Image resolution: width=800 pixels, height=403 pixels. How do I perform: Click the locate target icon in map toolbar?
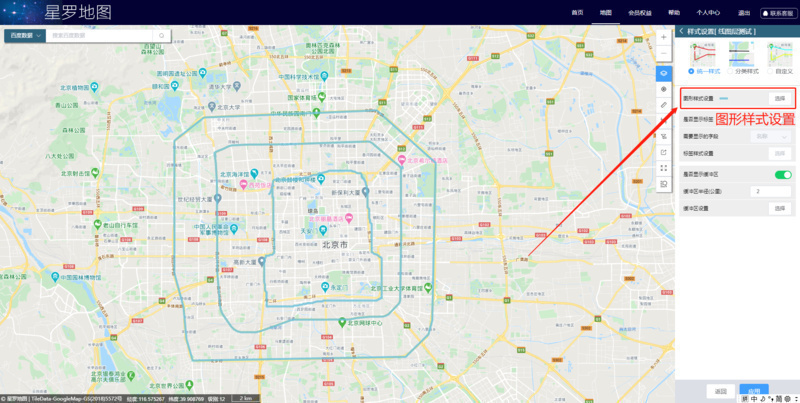(x=664, y=89)
